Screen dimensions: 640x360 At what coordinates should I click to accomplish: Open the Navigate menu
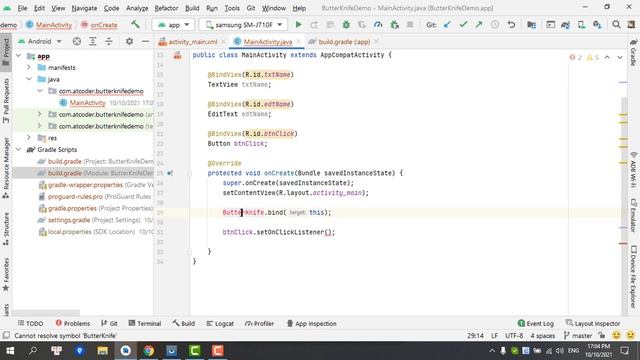pyautogui.click(x=84, y=8)
